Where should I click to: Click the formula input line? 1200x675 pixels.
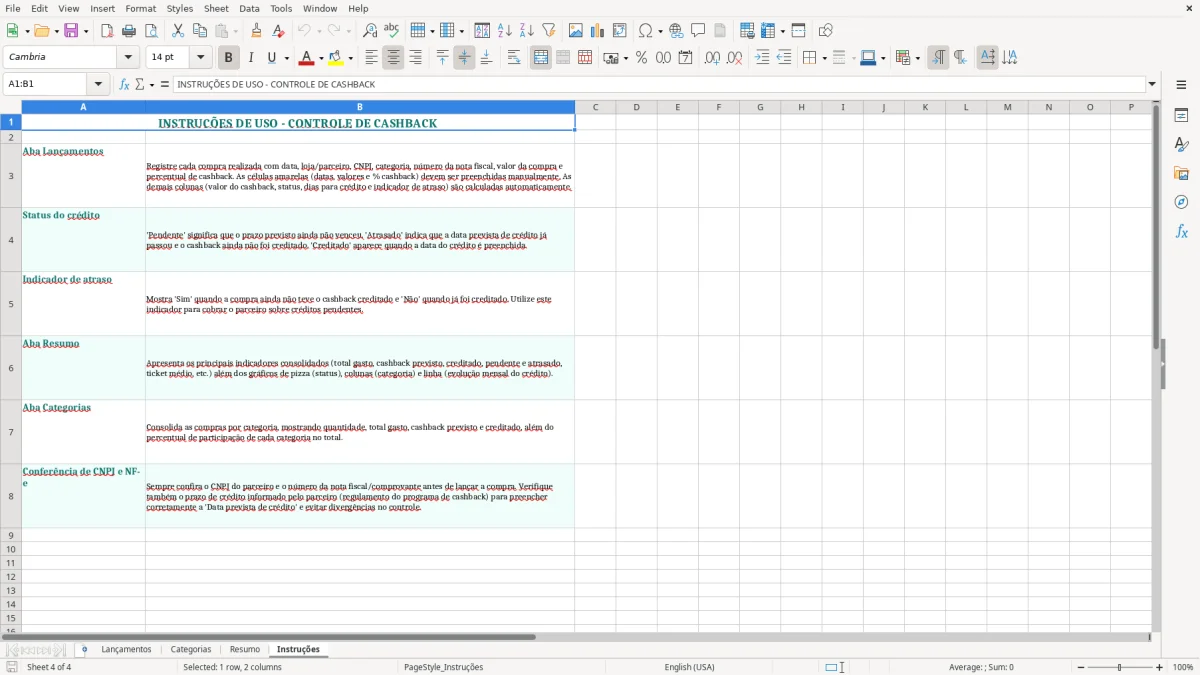pos(659,85)
